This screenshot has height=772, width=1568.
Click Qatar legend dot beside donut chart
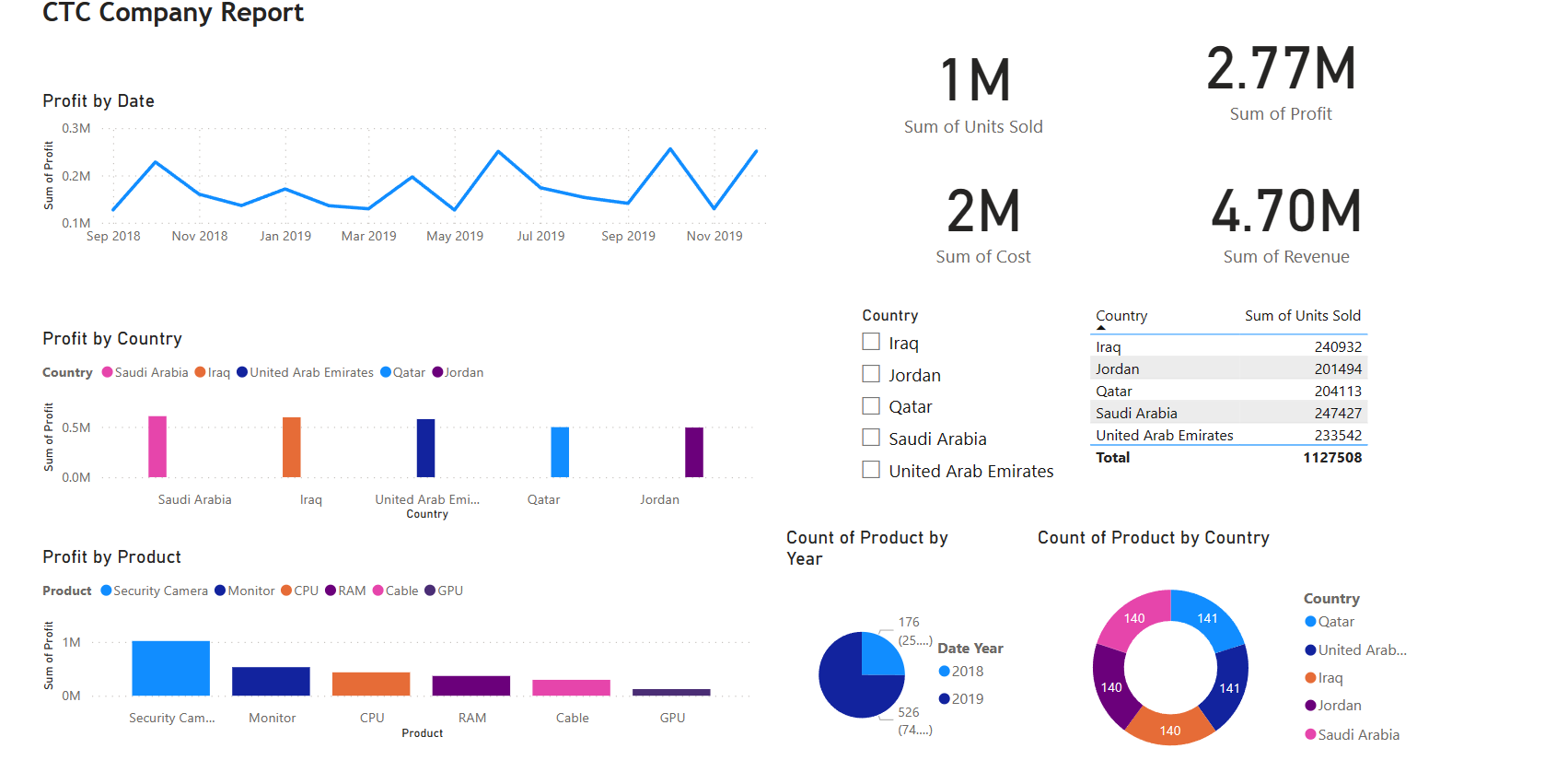[x=1310, y=622]
